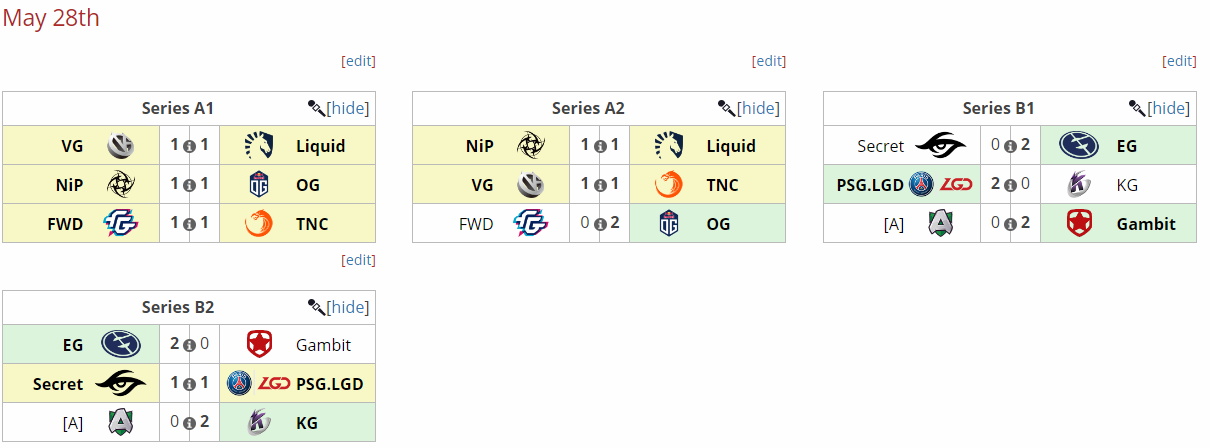This screenshot has width=1210, height=448.
Task: Open the PSG.LGD team link in Series B2
Action: [329, 384]
